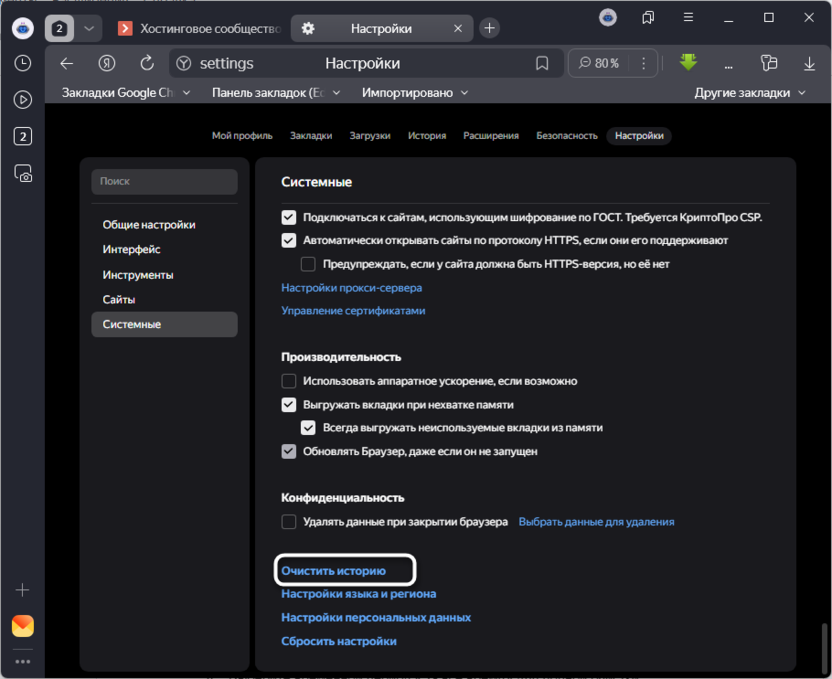The image size is (832, 679).
Task: Click Очистить историю link
Action: pyautogui.click(x=334, y=571)
